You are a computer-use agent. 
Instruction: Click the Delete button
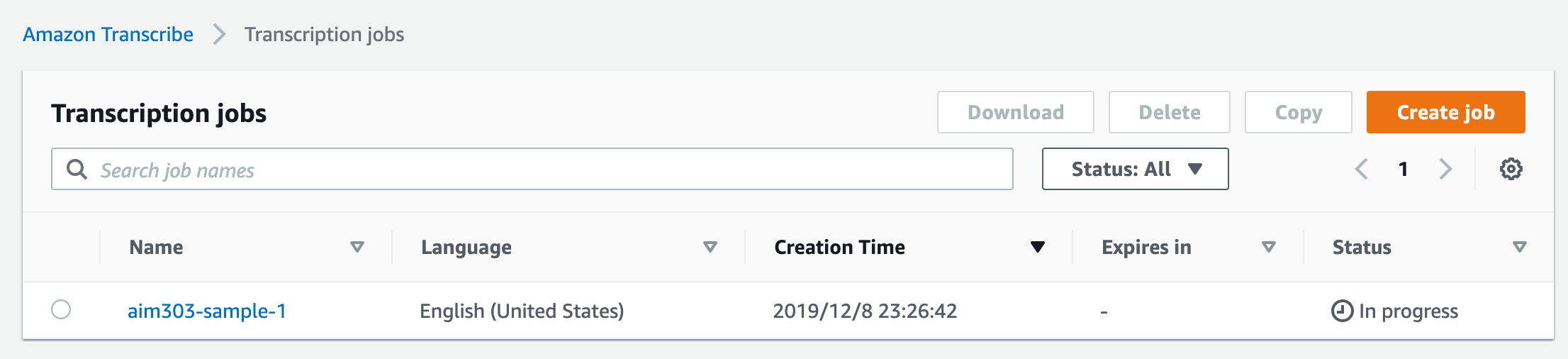(1169, 112)
